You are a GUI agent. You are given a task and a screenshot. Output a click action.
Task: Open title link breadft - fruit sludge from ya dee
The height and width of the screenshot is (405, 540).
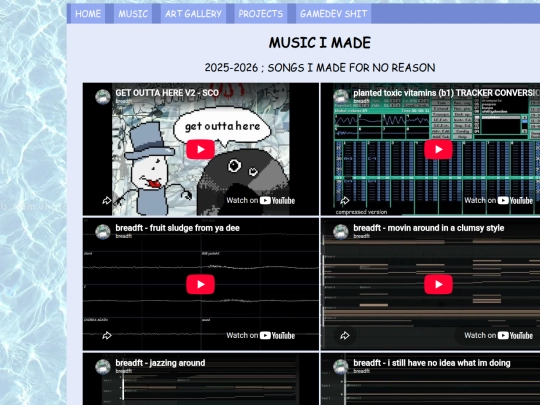tap(177, 228)
